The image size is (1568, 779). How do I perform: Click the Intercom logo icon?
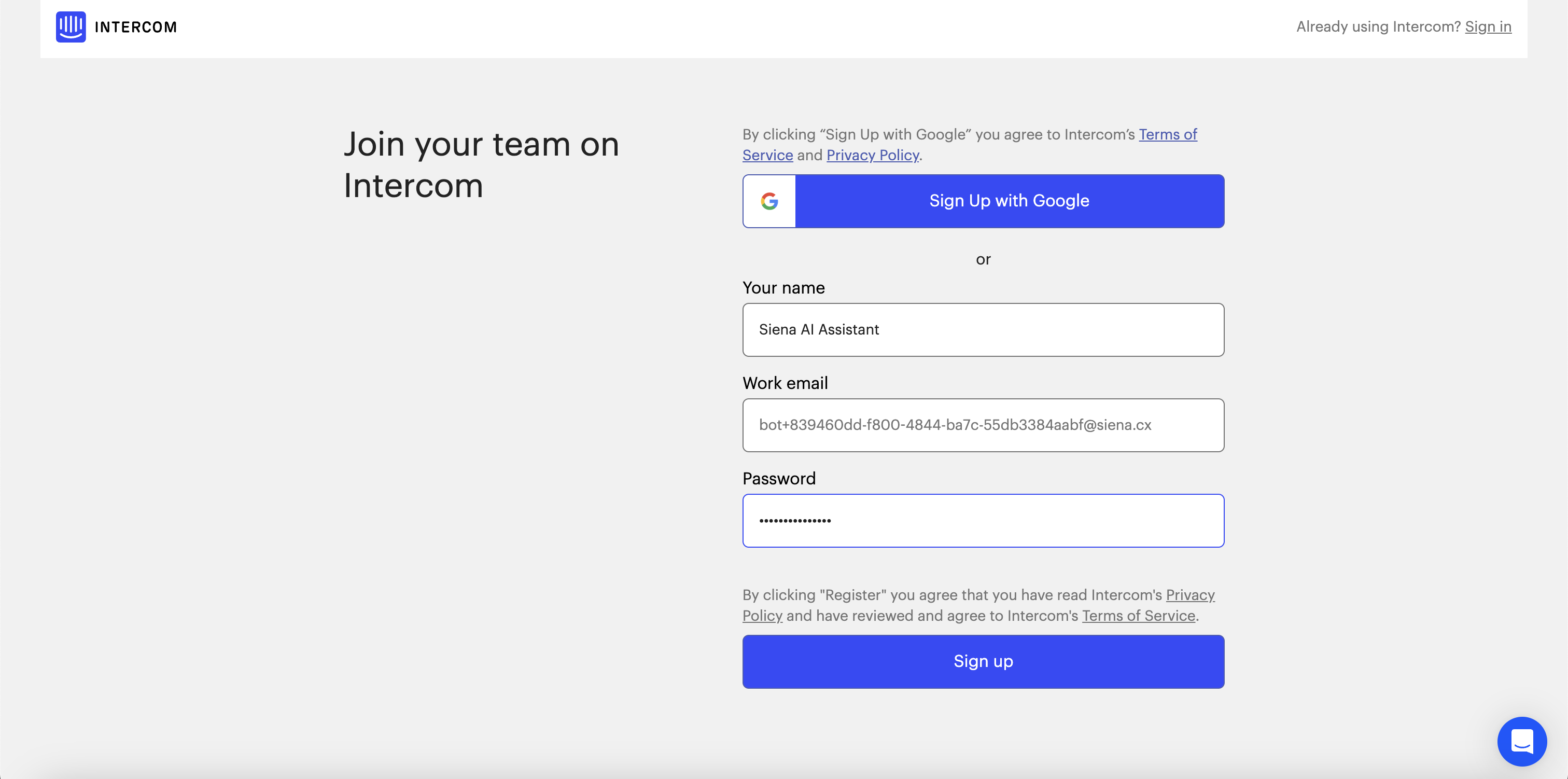[71, 27]
